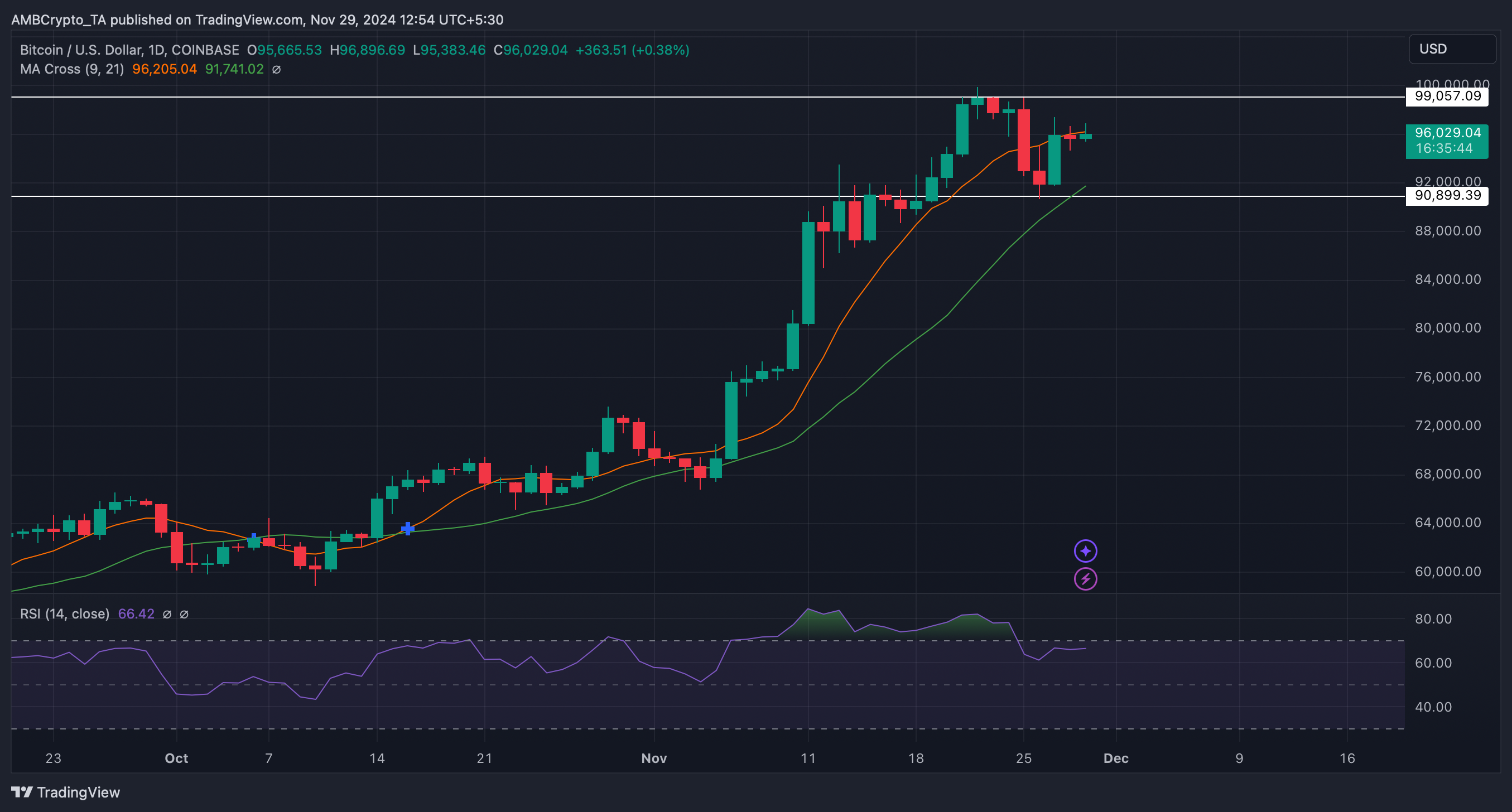Image resolution: width=1512 pixels, height=812 pixels.
Task: Click the low price L95,383.46
Action: coord(449,50)
